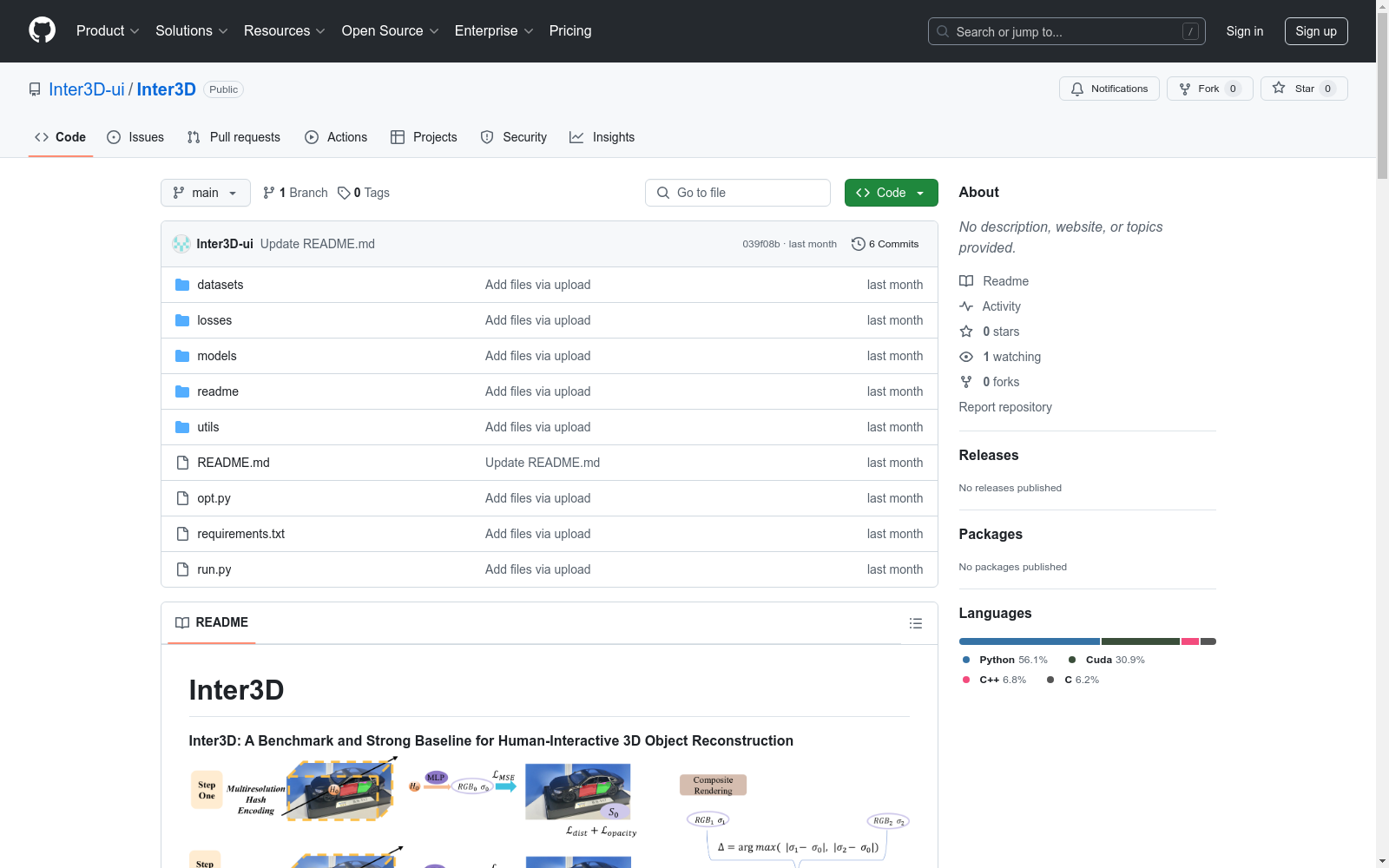
Task: Open the main branch selector dropdown
Action: (206, 193)
